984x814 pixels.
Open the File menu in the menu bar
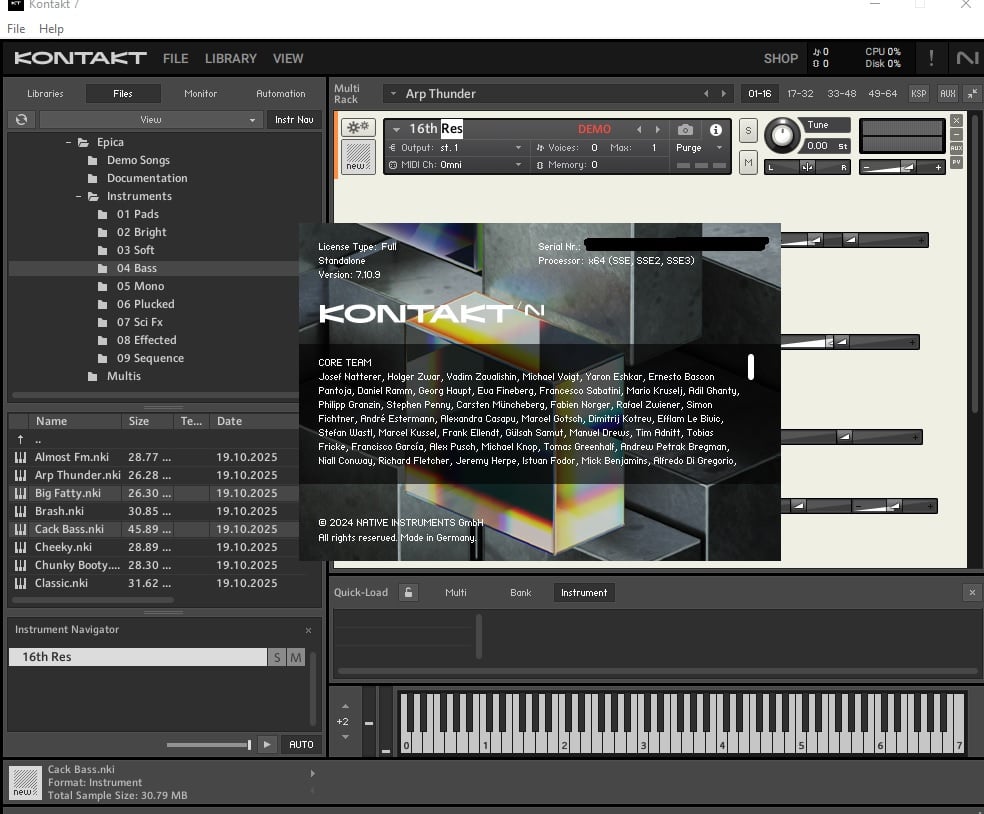[16, 29]
